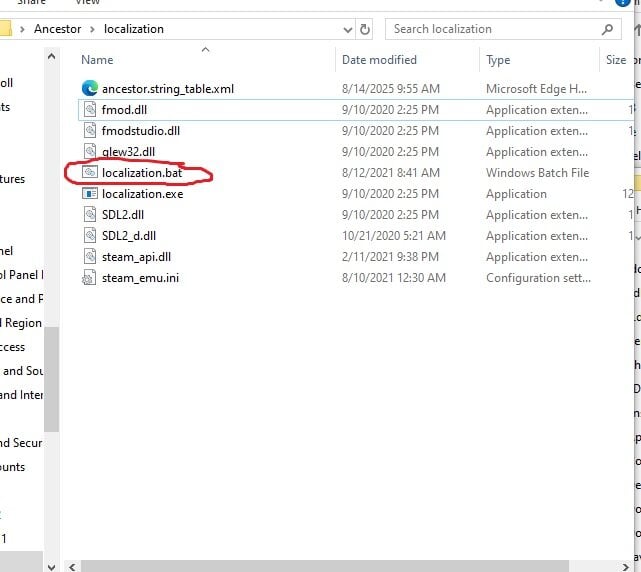Click date 10/21/2020 5:21 AM
The height and width of the screenshot is (572, 641).
tap(394, 236)
